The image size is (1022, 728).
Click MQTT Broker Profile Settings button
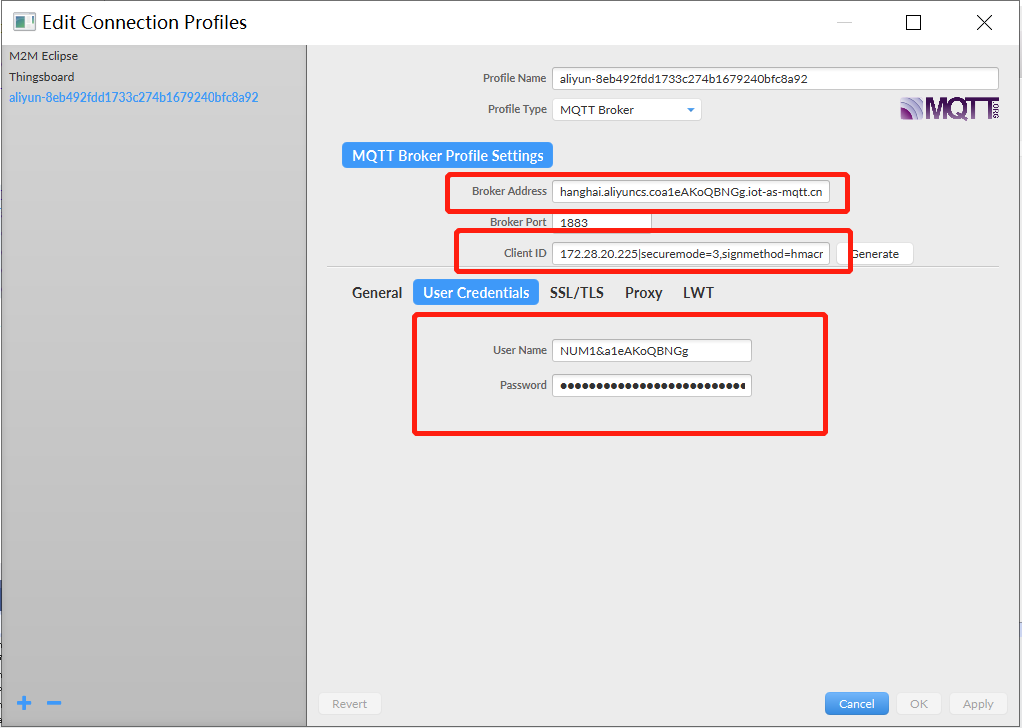(447, 156)
